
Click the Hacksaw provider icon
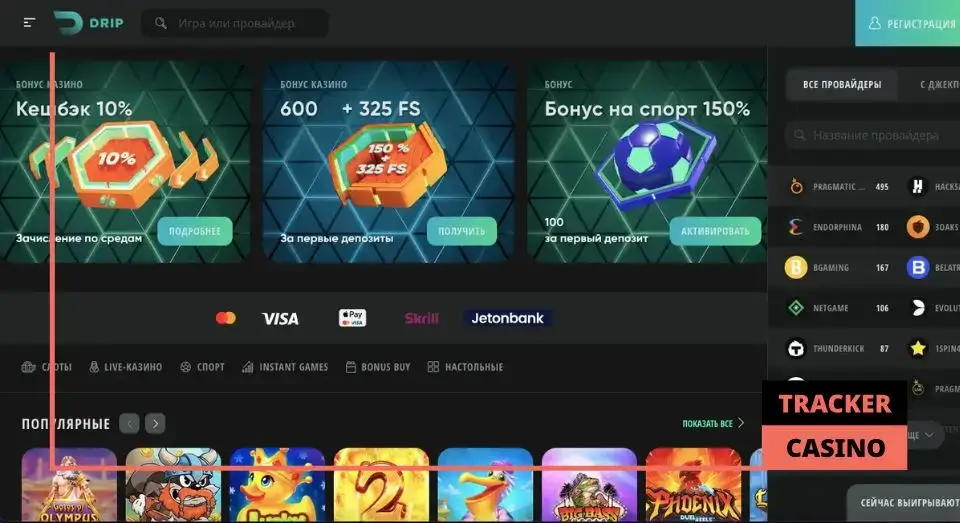pyautogui.click(x=917, y=186)
